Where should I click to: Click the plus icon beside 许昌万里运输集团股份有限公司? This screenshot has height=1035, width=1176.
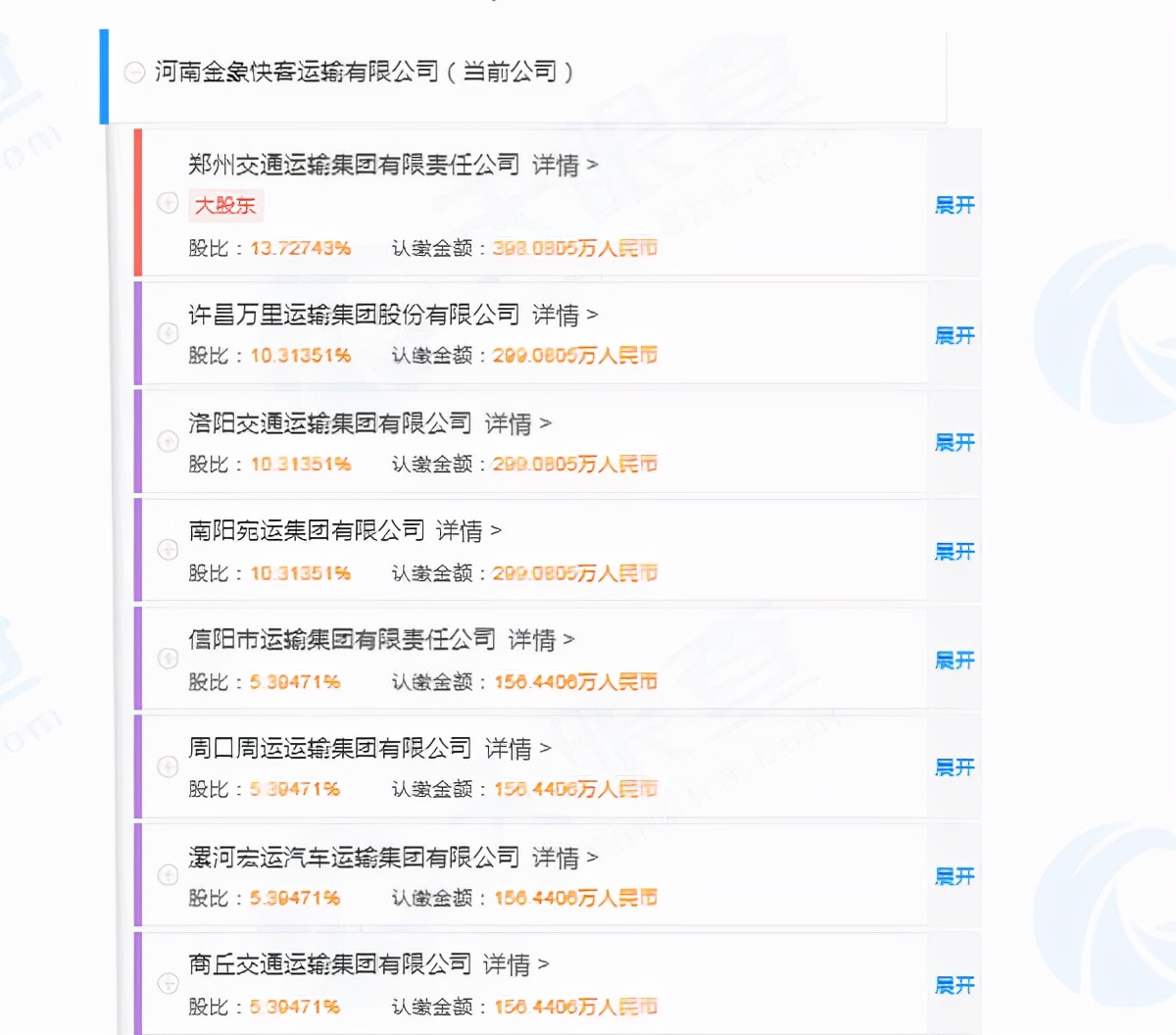pyautogui.click(x=168, y=333)
